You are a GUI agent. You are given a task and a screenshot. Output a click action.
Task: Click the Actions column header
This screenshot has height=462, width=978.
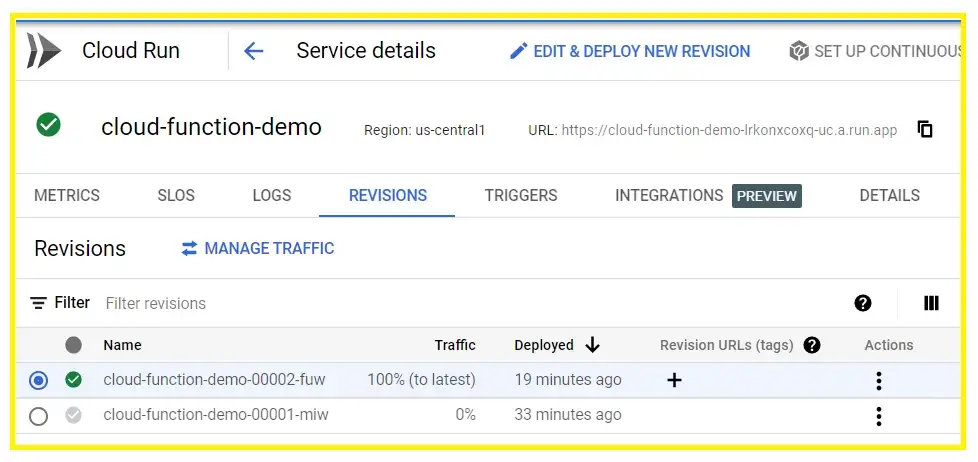[889, 345]
